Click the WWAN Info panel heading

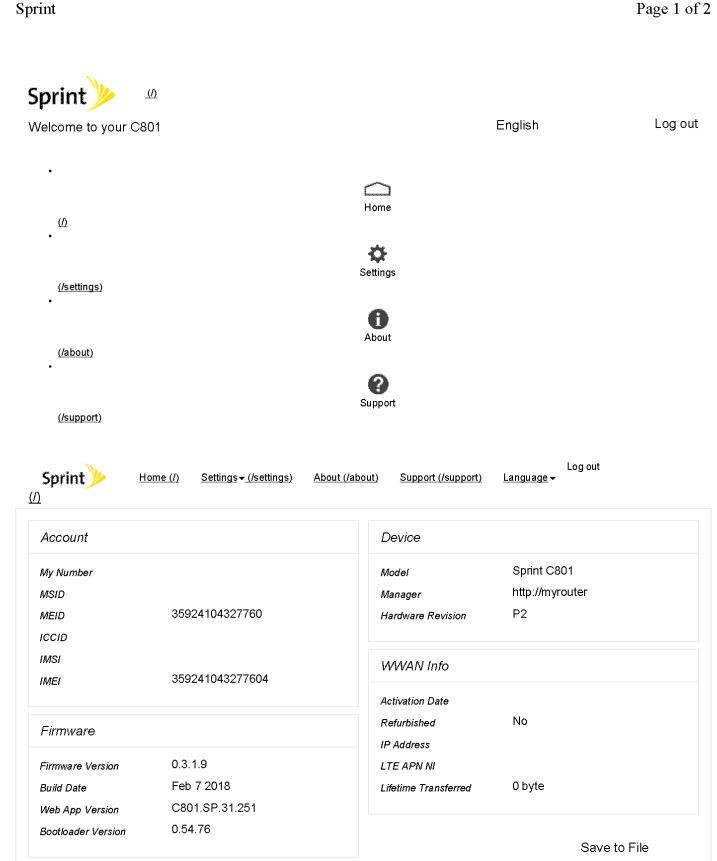coord(414,666)
